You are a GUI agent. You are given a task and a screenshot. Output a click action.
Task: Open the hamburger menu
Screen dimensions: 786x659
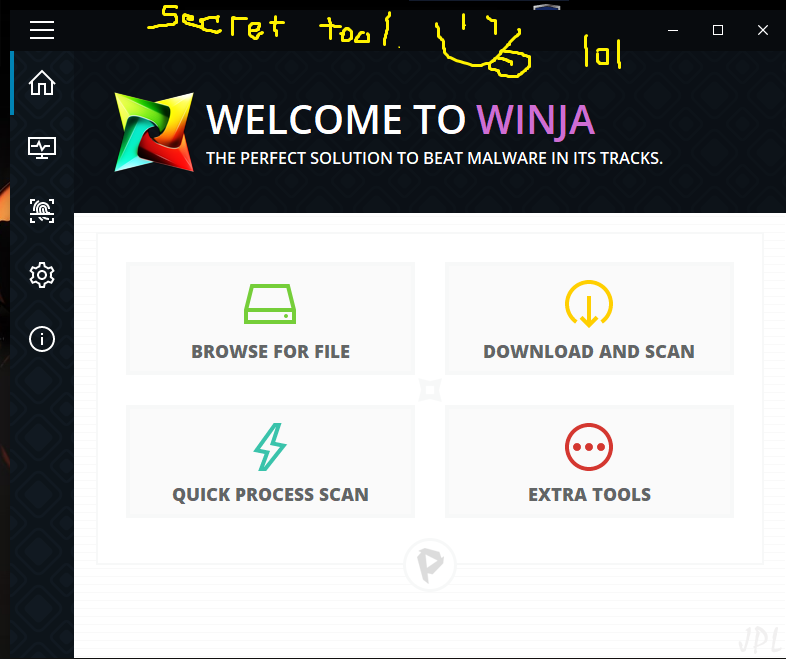tap(42, 30)
